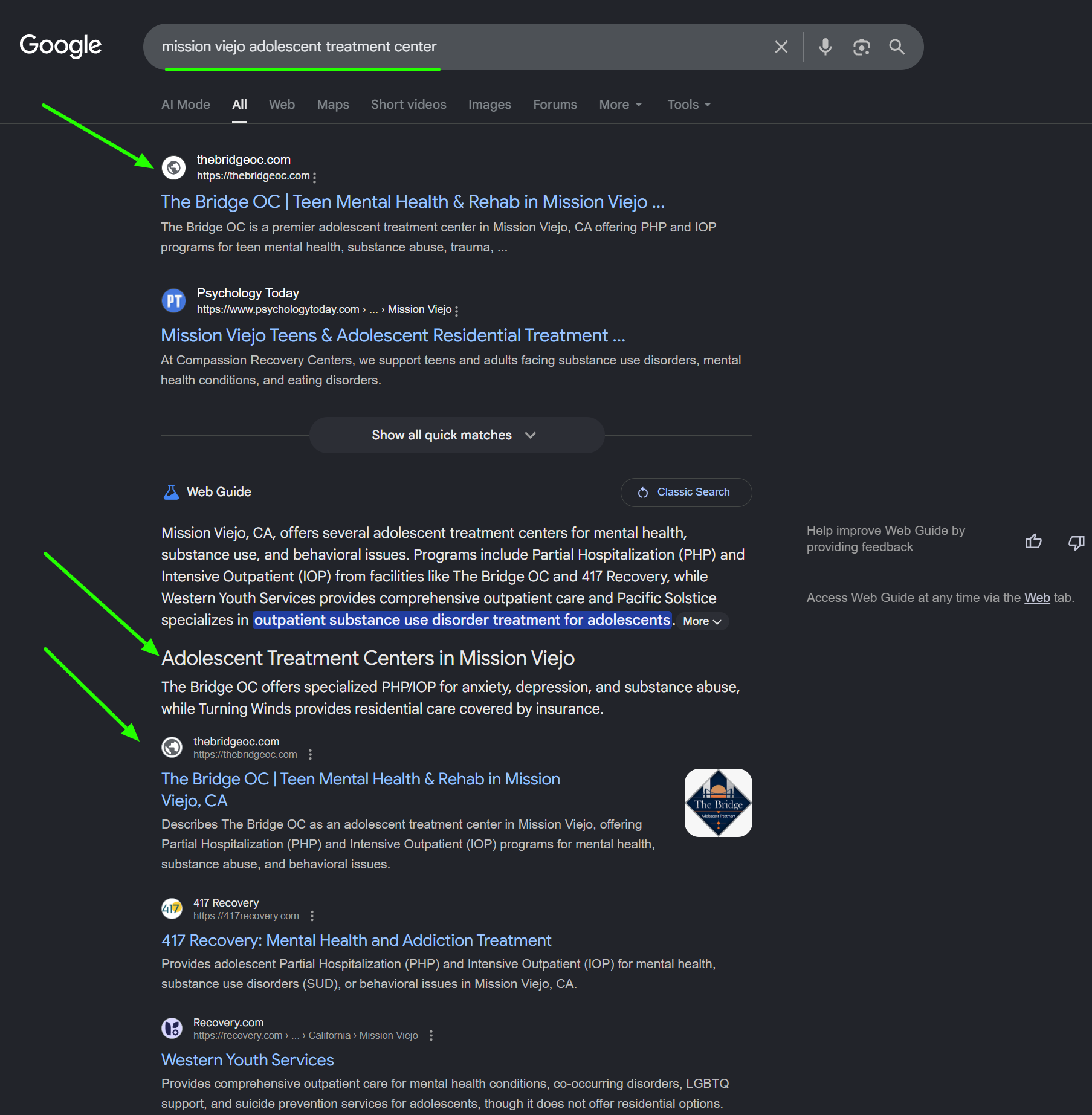Open options menu for Web Guide thebridgeoc.com result
The image size is (1092, 1115).
(310, 754)
